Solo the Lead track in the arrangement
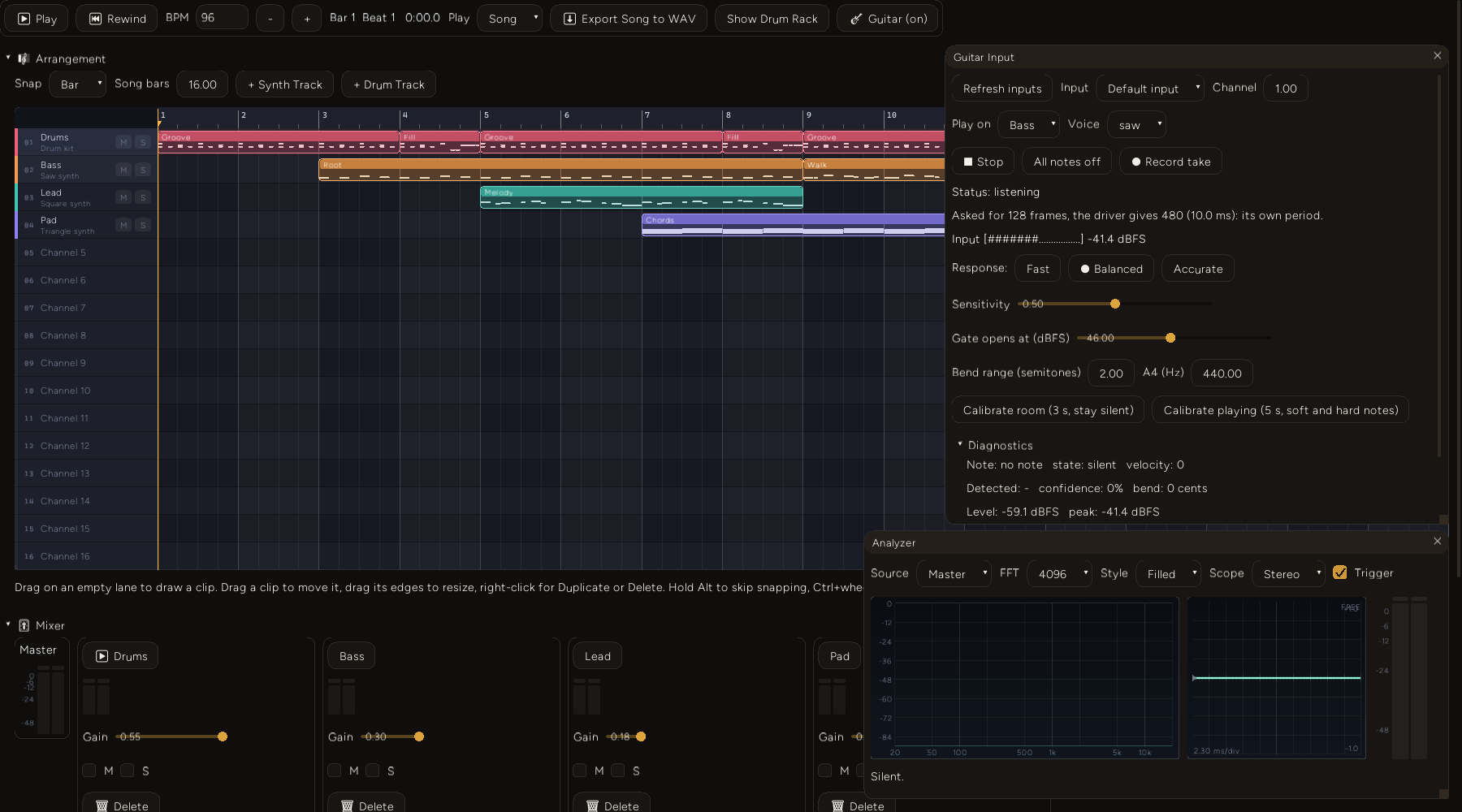The height and width of the screenshot is (812, 1462). 143,197
